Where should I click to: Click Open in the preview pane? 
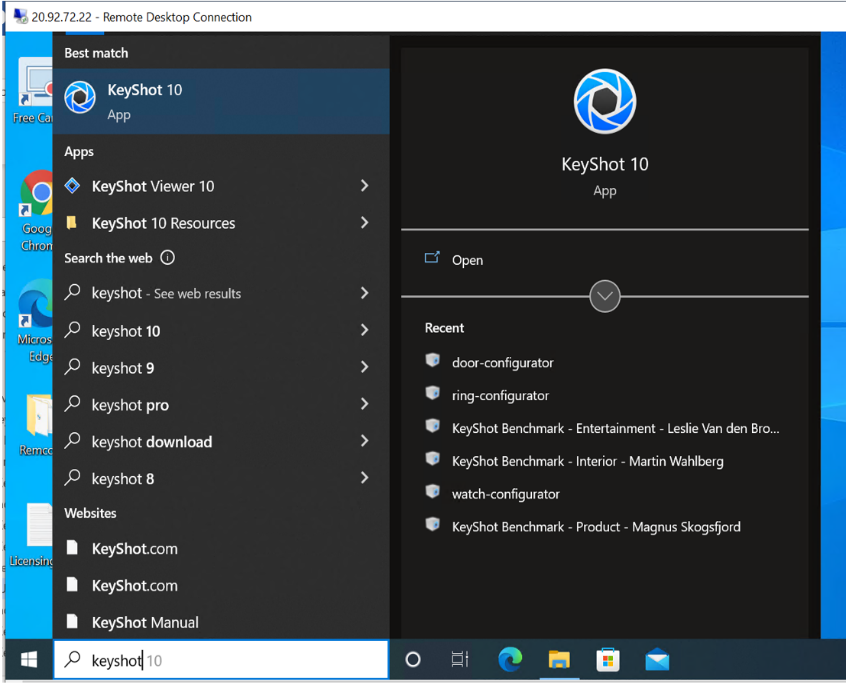pyautogui.click(x=466, y=260)
